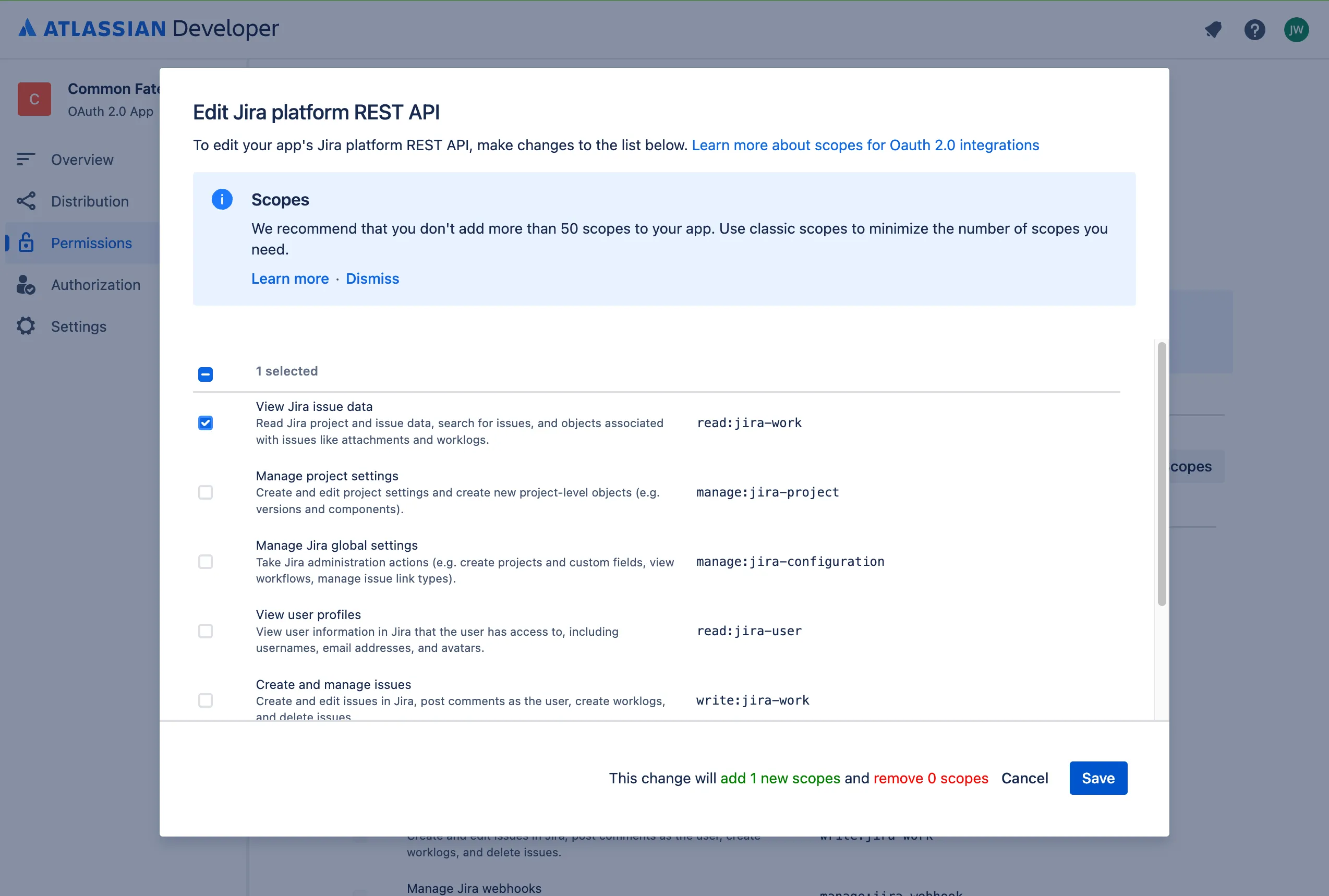Click the Atlassian logo icon
The image size is (1329, 896).
[27, 28]
